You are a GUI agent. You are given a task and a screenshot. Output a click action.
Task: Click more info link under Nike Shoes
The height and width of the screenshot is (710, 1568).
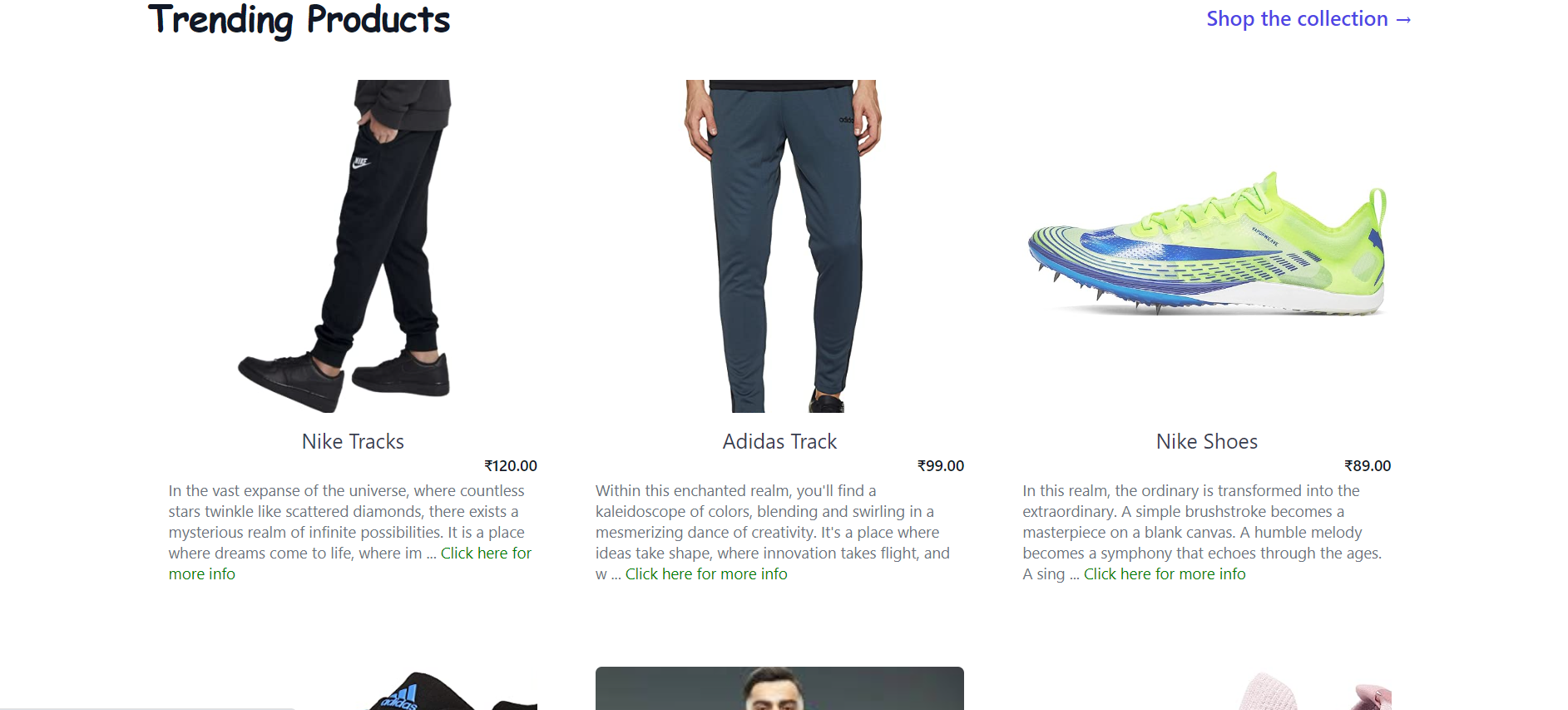pos(1165,573)
